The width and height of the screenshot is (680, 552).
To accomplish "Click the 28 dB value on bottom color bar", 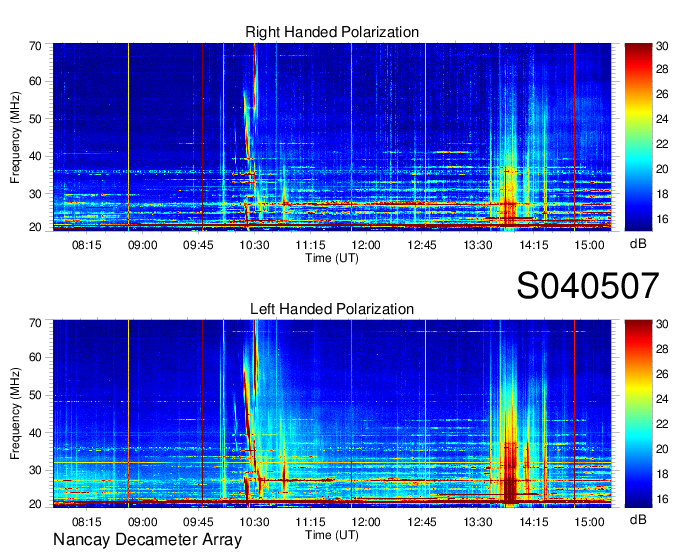I will (662, 348).
